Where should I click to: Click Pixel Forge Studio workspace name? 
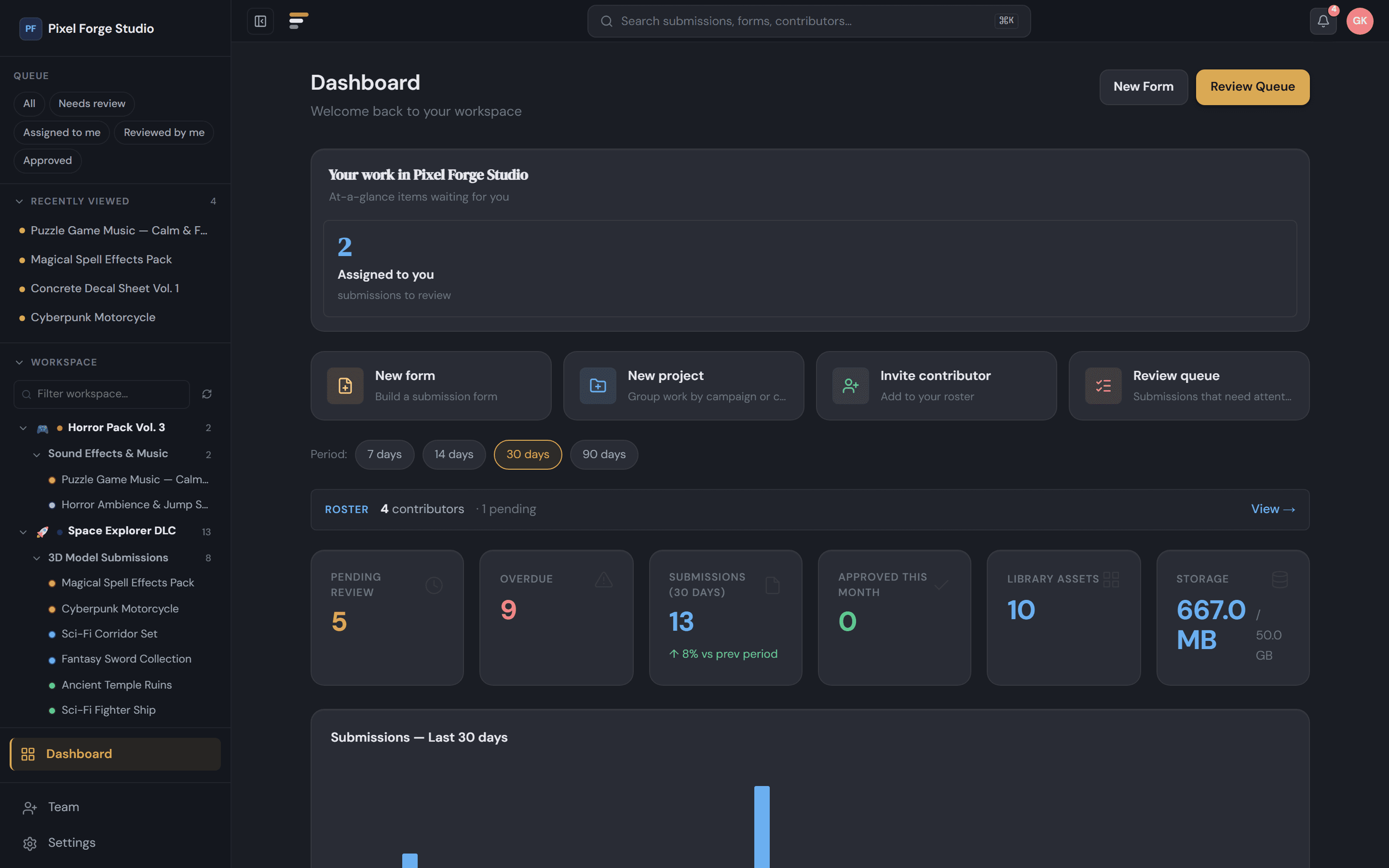point(101,29)
